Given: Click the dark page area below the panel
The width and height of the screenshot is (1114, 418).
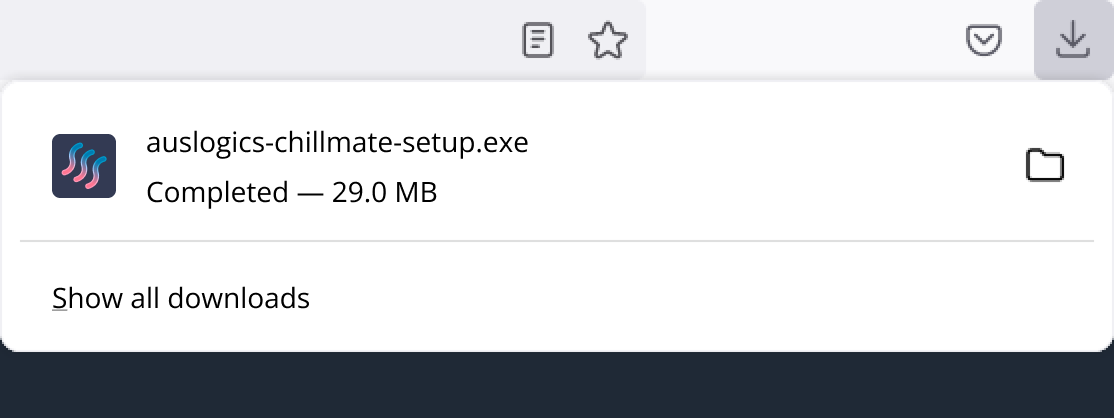Looking at the screenshot, I should pyautogui.click(x=556, y=386).
